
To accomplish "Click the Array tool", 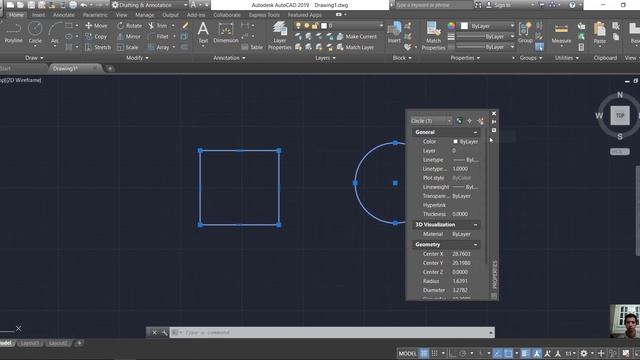I will click(158, 47).
